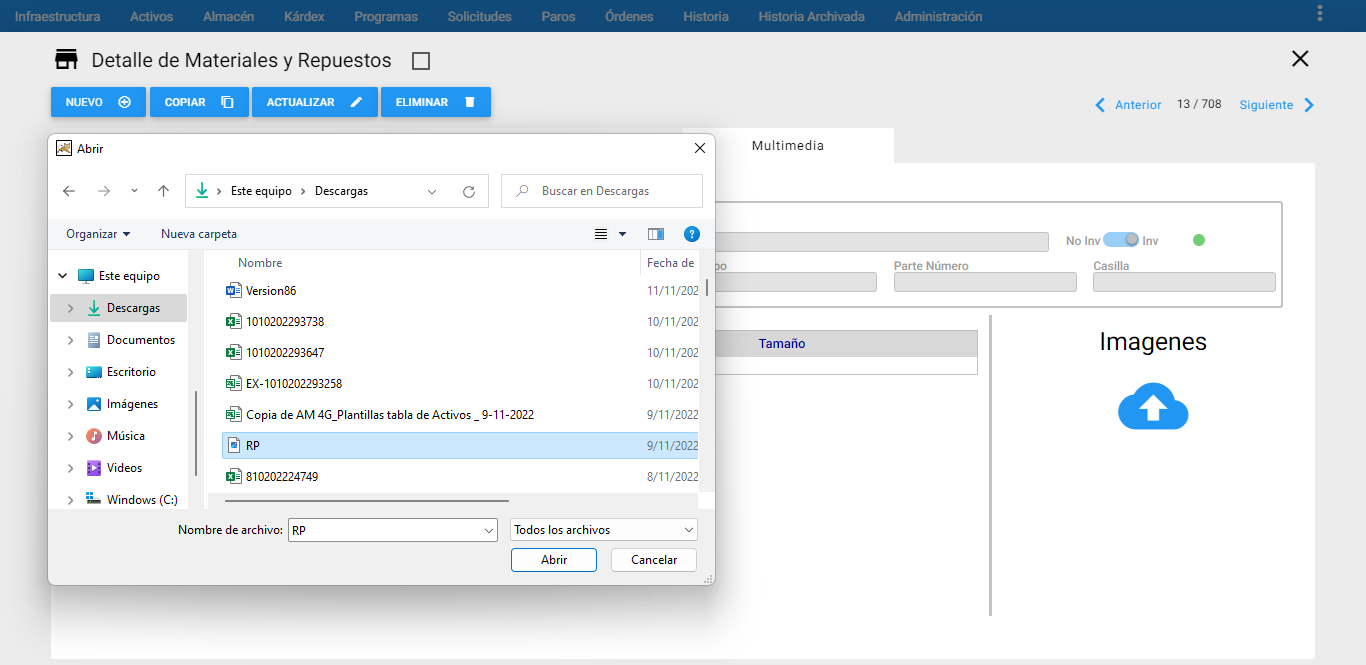Click the Escritorio folder icon

94,372
